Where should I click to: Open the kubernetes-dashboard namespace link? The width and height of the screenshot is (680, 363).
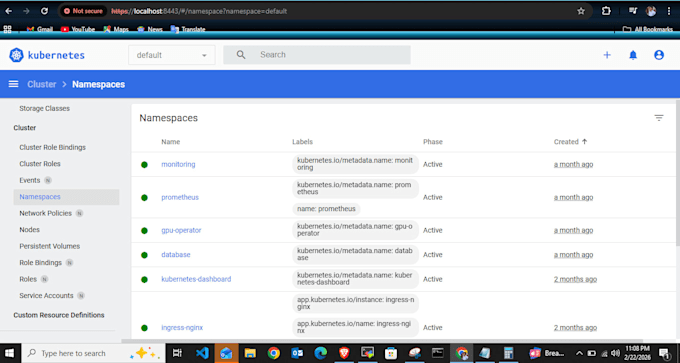[196, 279]
